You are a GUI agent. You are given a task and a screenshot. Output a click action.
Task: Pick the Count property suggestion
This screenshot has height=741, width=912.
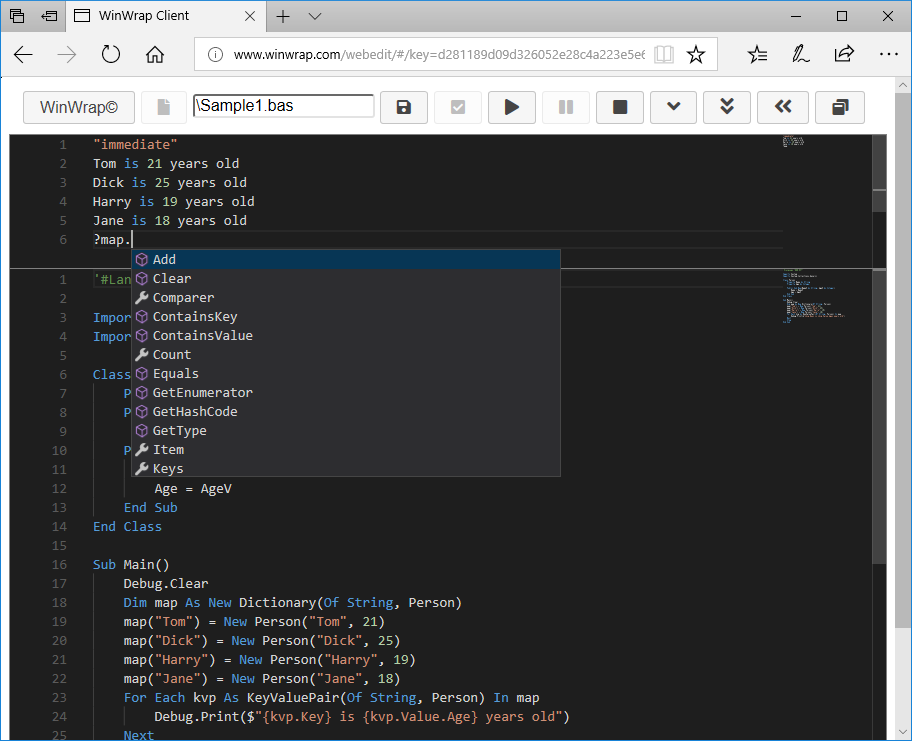171,355
